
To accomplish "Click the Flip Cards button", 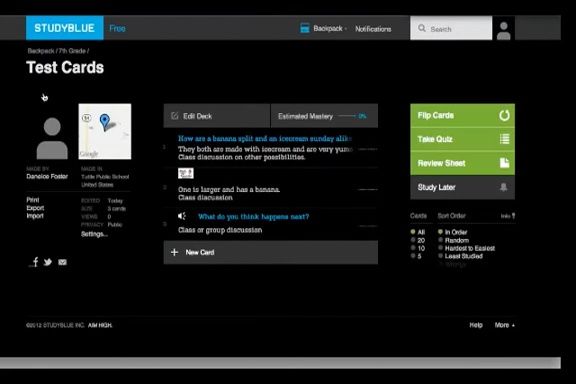I will pos(462,115).
